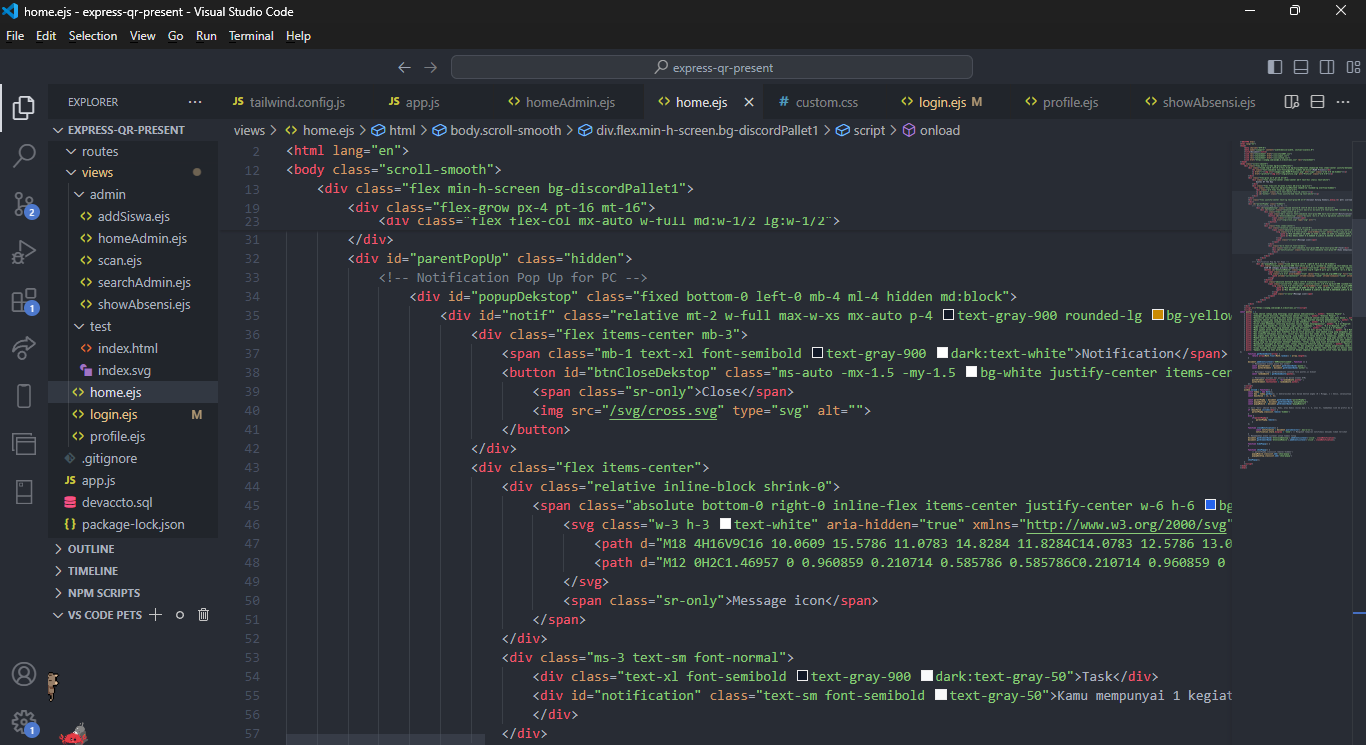Open the Extensions view
1366x745 pixels.
(x=24, y=301)
